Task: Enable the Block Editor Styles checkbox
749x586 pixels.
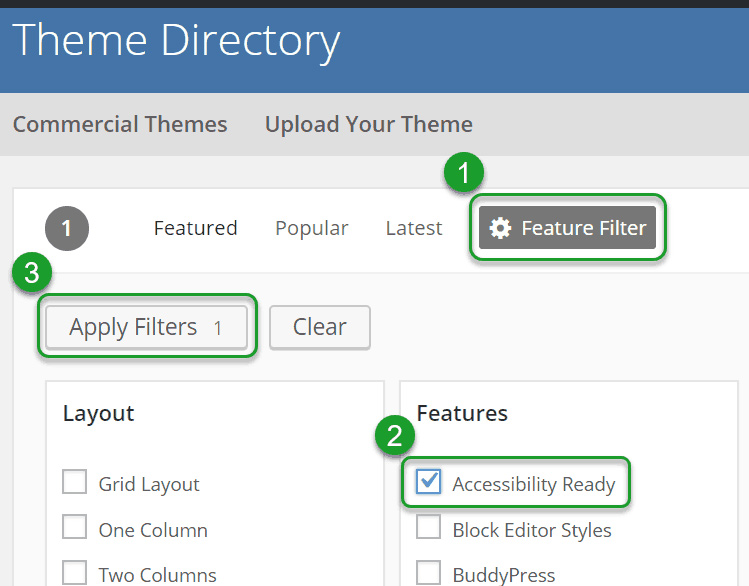Action: 428,527
